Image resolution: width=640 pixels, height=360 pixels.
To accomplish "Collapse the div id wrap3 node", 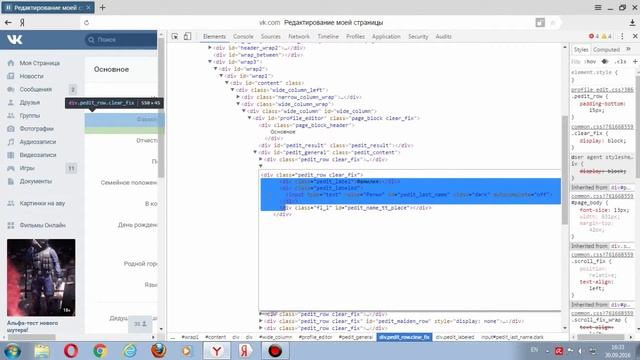I will pos(210,62).
